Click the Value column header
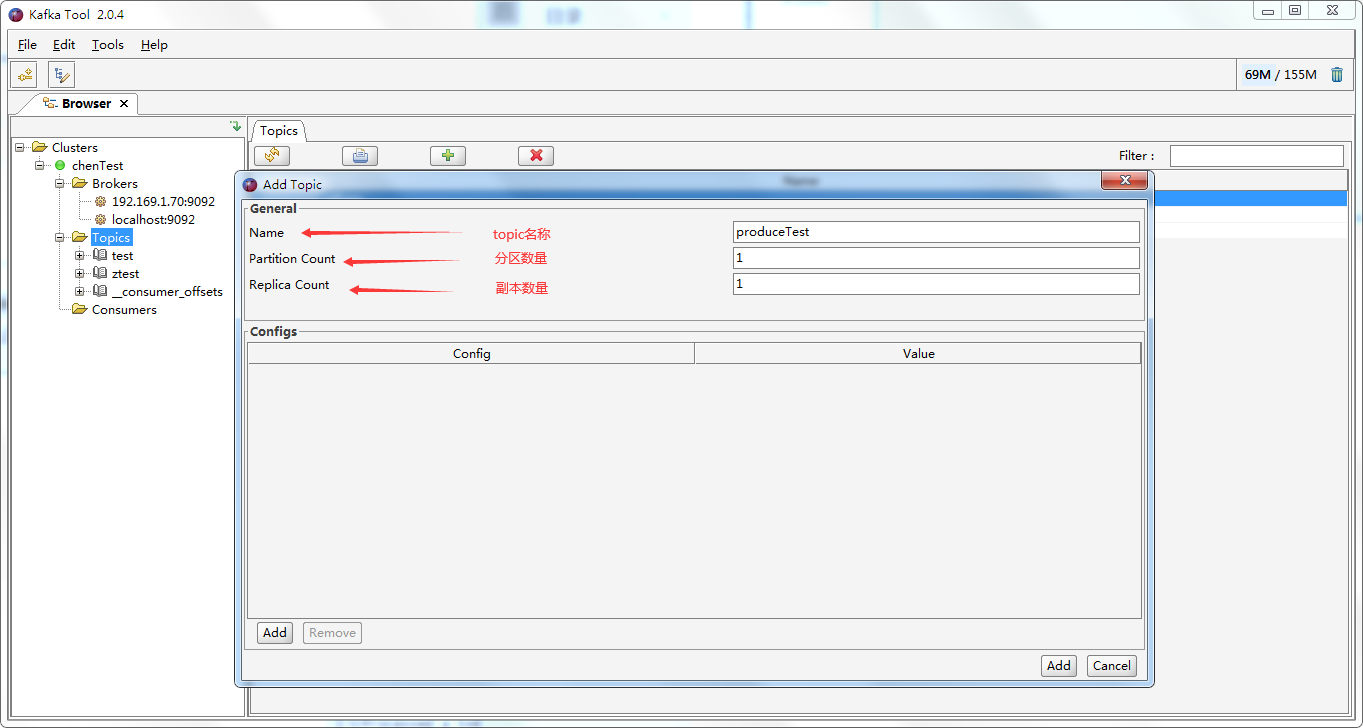Viewport: 1363px width, 728px height. coord(918,353)
